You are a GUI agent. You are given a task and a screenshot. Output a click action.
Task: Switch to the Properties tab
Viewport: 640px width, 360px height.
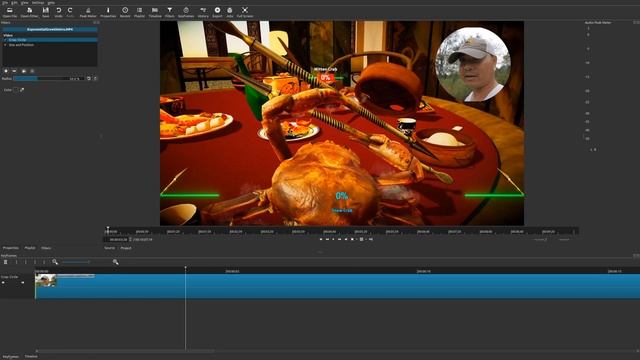pos(11,248)
